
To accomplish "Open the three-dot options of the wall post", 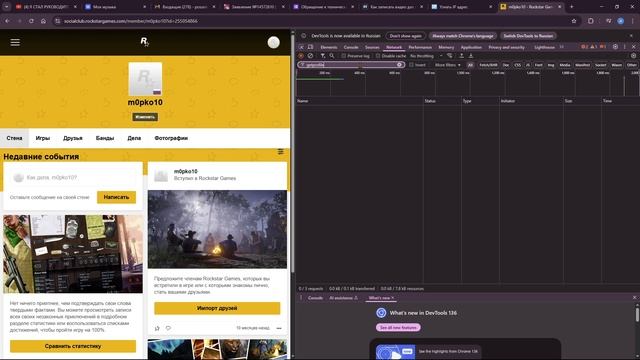I will 279,328.
